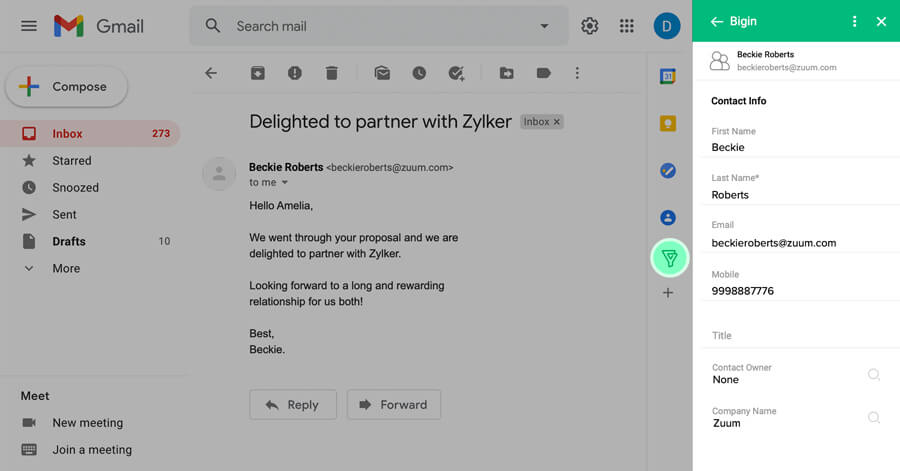Open the Inbox folder

(68, 133)
